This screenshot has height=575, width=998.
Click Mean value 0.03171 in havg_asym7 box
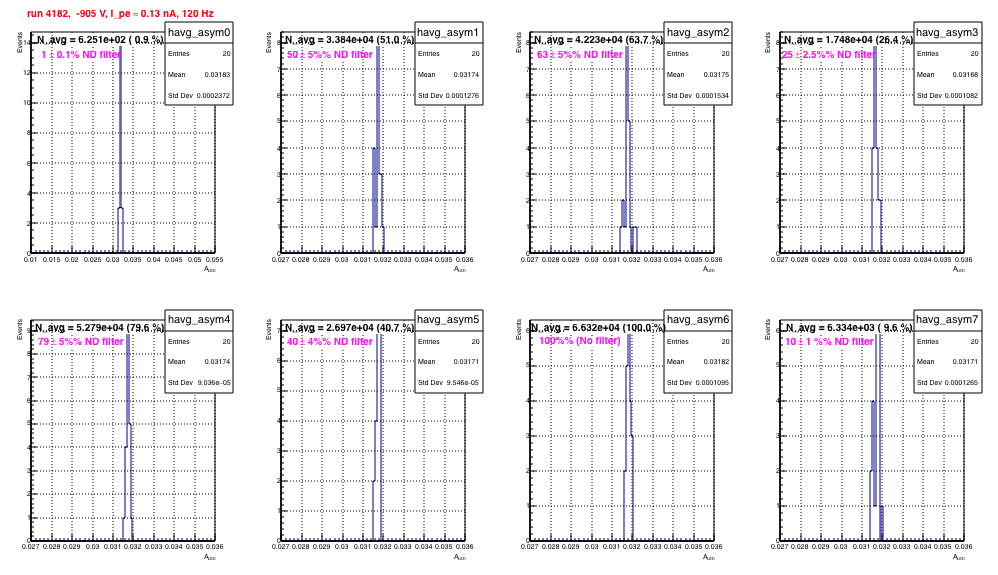(x=966, y=362)
